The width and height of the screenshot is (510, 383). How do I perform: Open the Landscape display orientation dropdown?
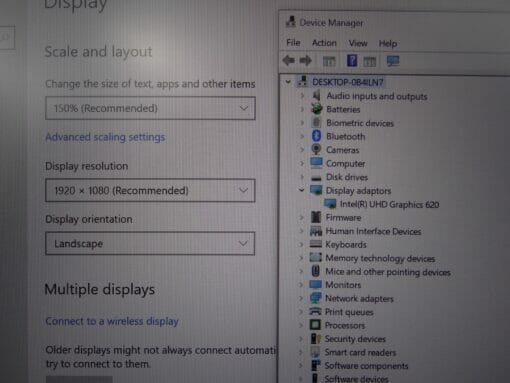coord(150,243)
